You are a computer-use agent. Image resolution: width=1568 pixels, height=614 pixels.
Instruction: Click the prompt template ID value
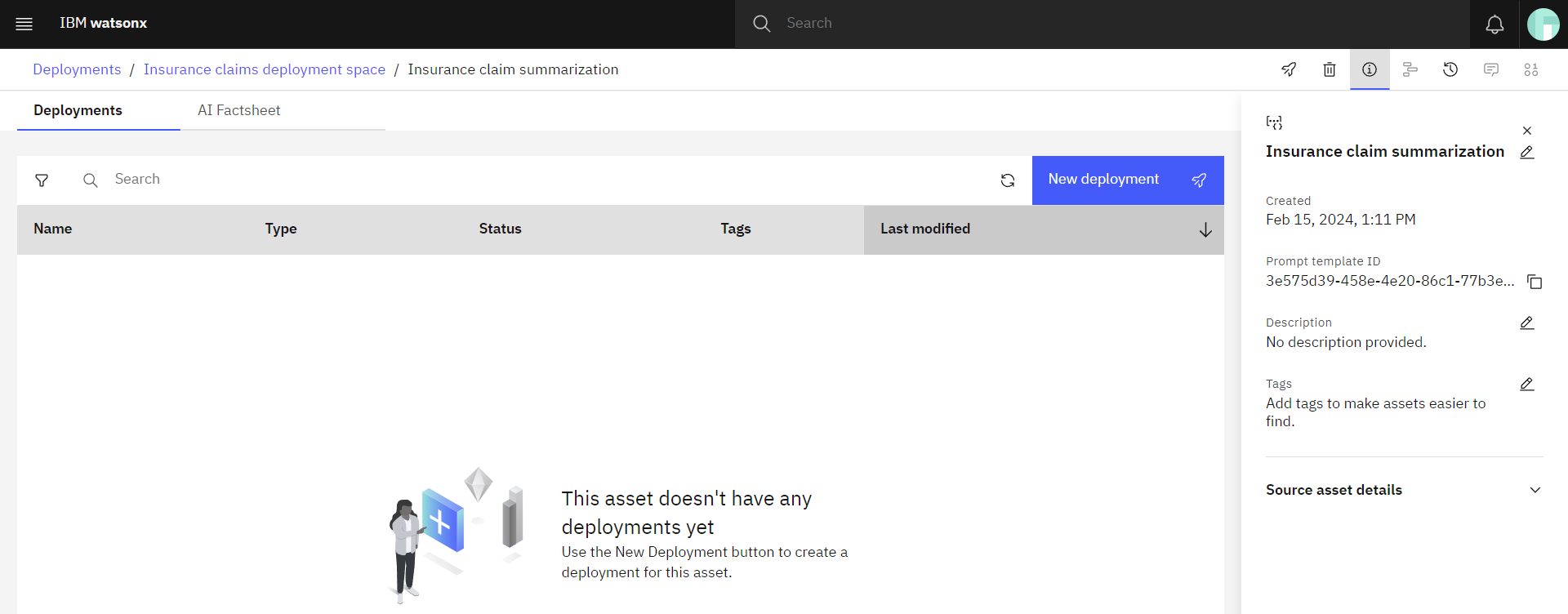[1390, 281]
